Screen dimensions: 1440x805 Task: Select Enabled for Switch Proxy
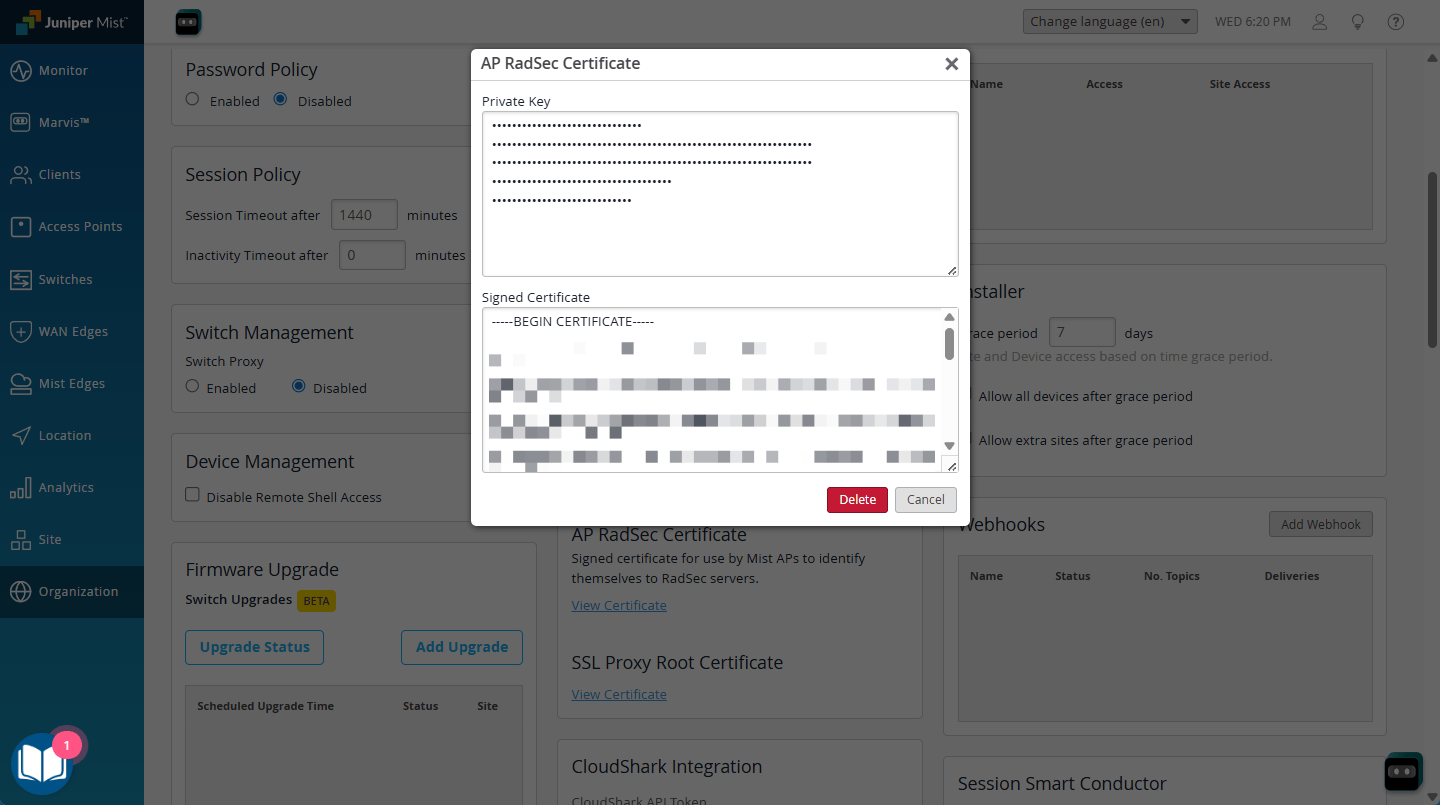tap(193, 387)
